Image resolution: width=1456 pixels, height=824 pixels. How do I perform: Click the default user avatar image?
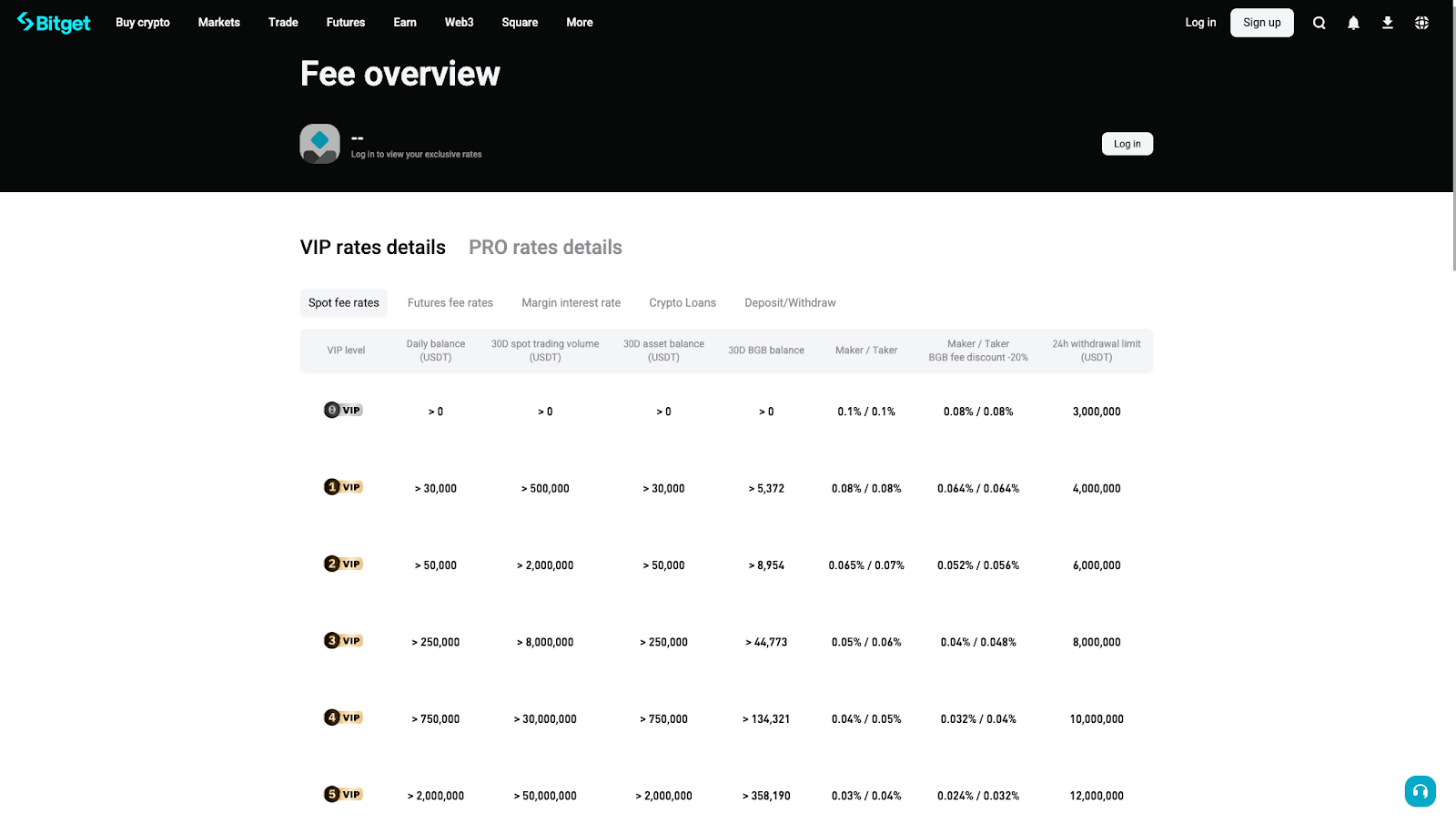(318, 143)
